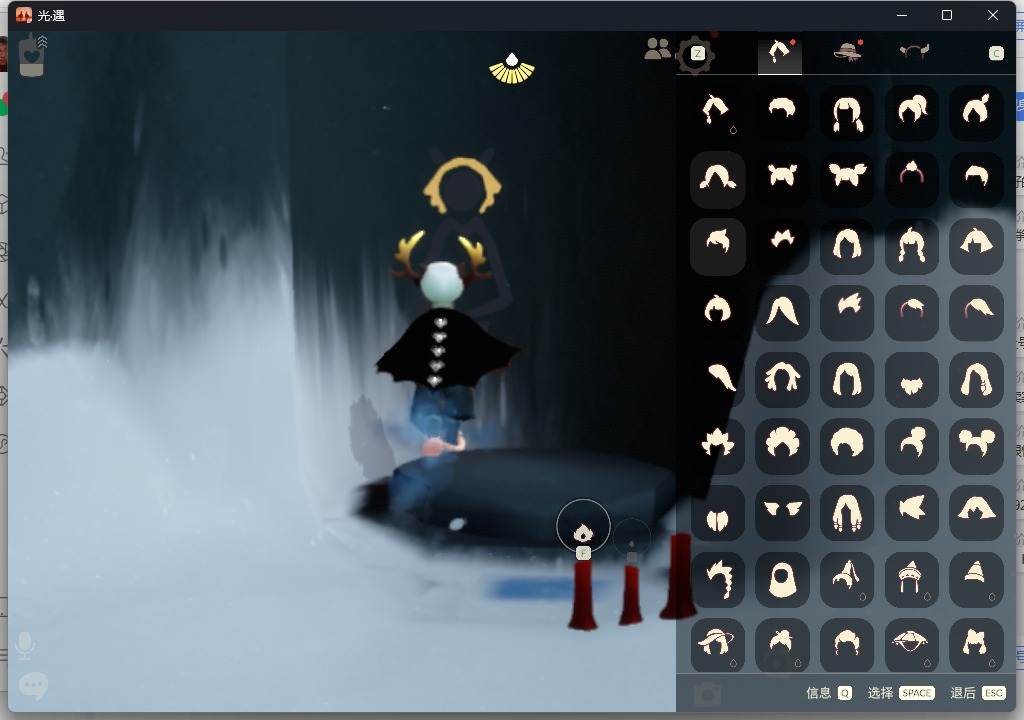The image size is (1024, 720).
Task: Choose the hooded veil headwear
Action: coord(782,579)
